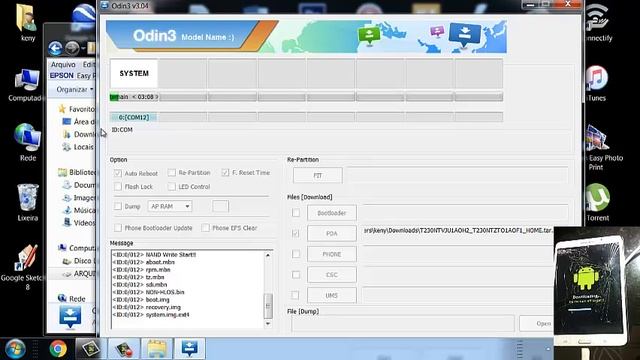The image size is (640, 360).
Task: Toggle Phone Bootloader Update checkbox
Action: [118, 228]
